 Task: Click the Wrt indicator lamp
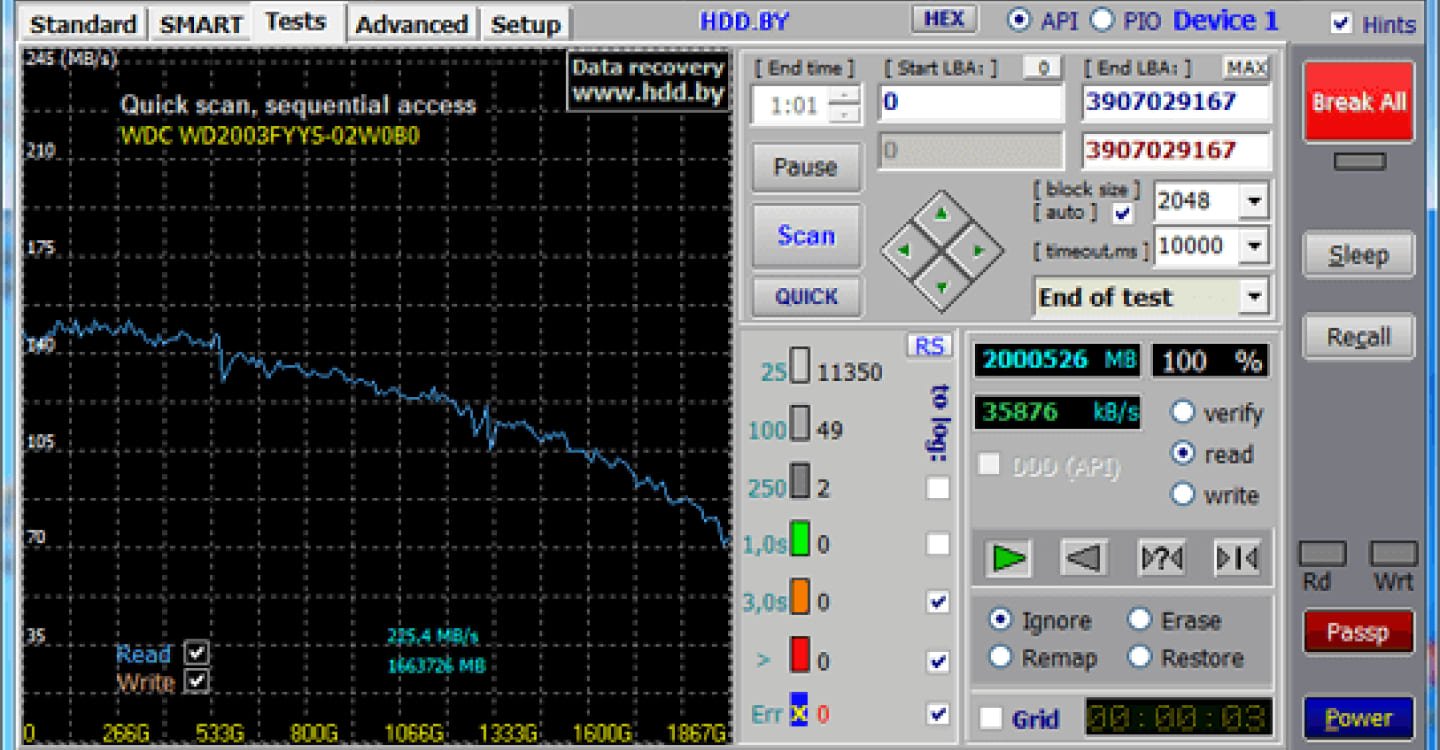click(1394, 554)
